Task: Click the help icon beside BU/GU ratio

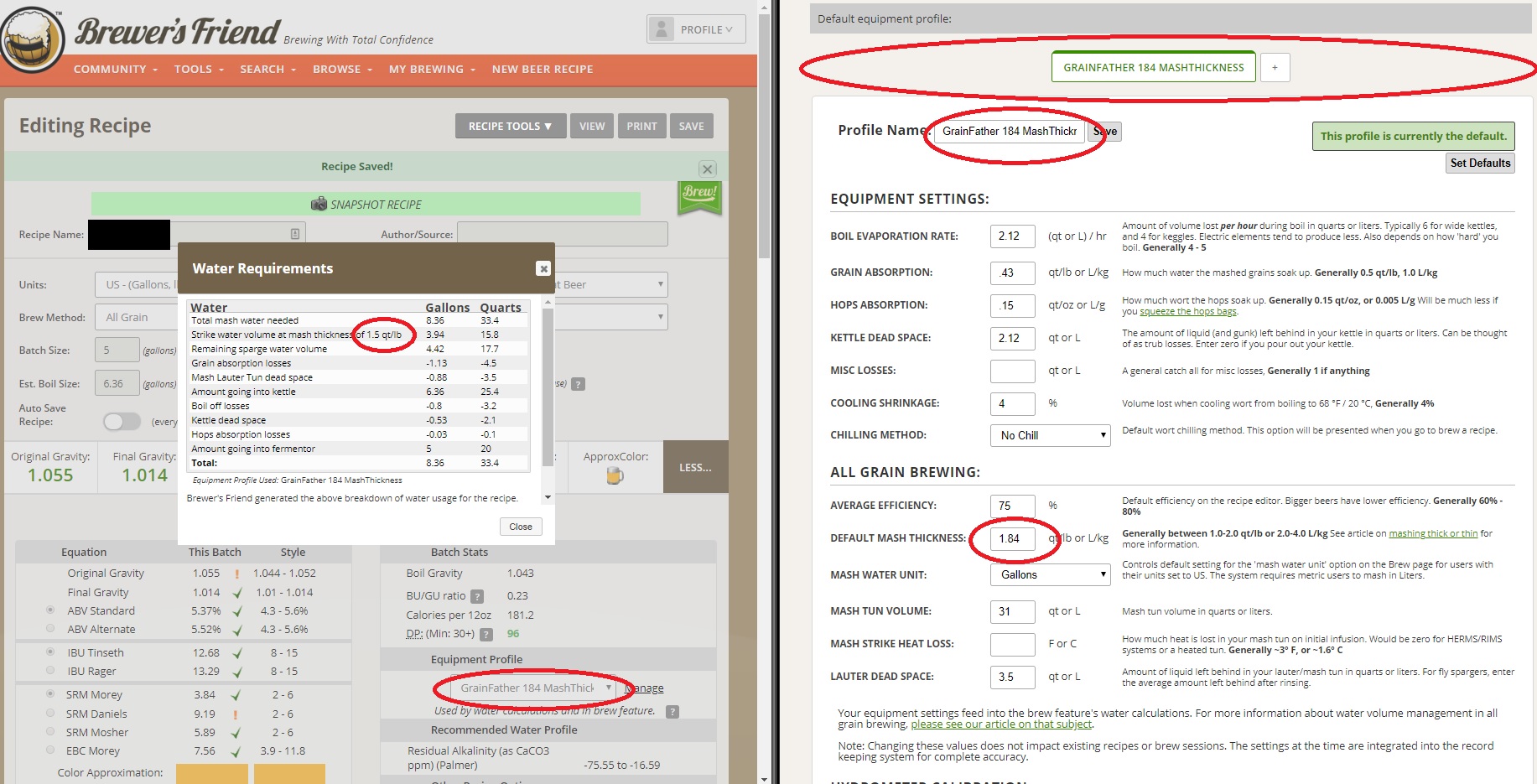Action: click(x=477, y=596)
